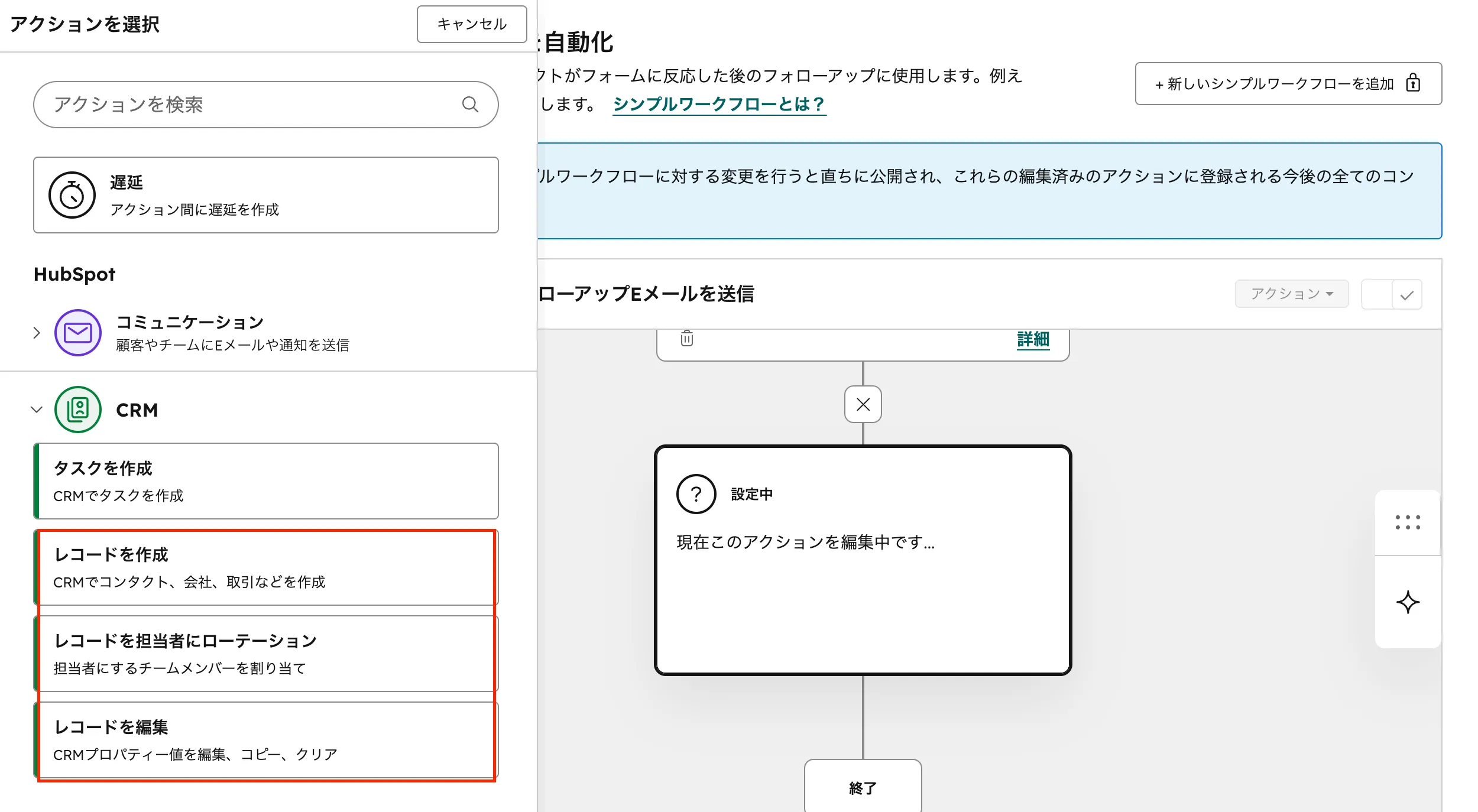This screenshot has height=812, width=1478.
Task: Collapse the CRM category
Action: coord(37,409)
